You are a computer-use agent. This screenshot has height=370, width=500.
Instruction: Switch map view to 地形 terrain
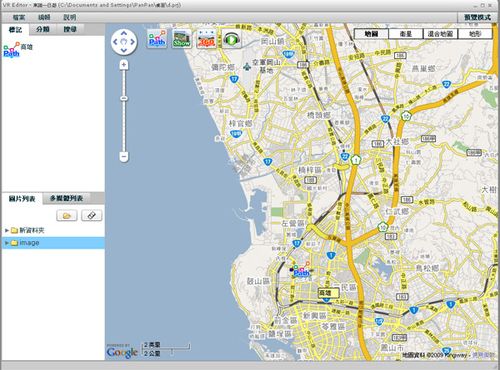(475, 34)
